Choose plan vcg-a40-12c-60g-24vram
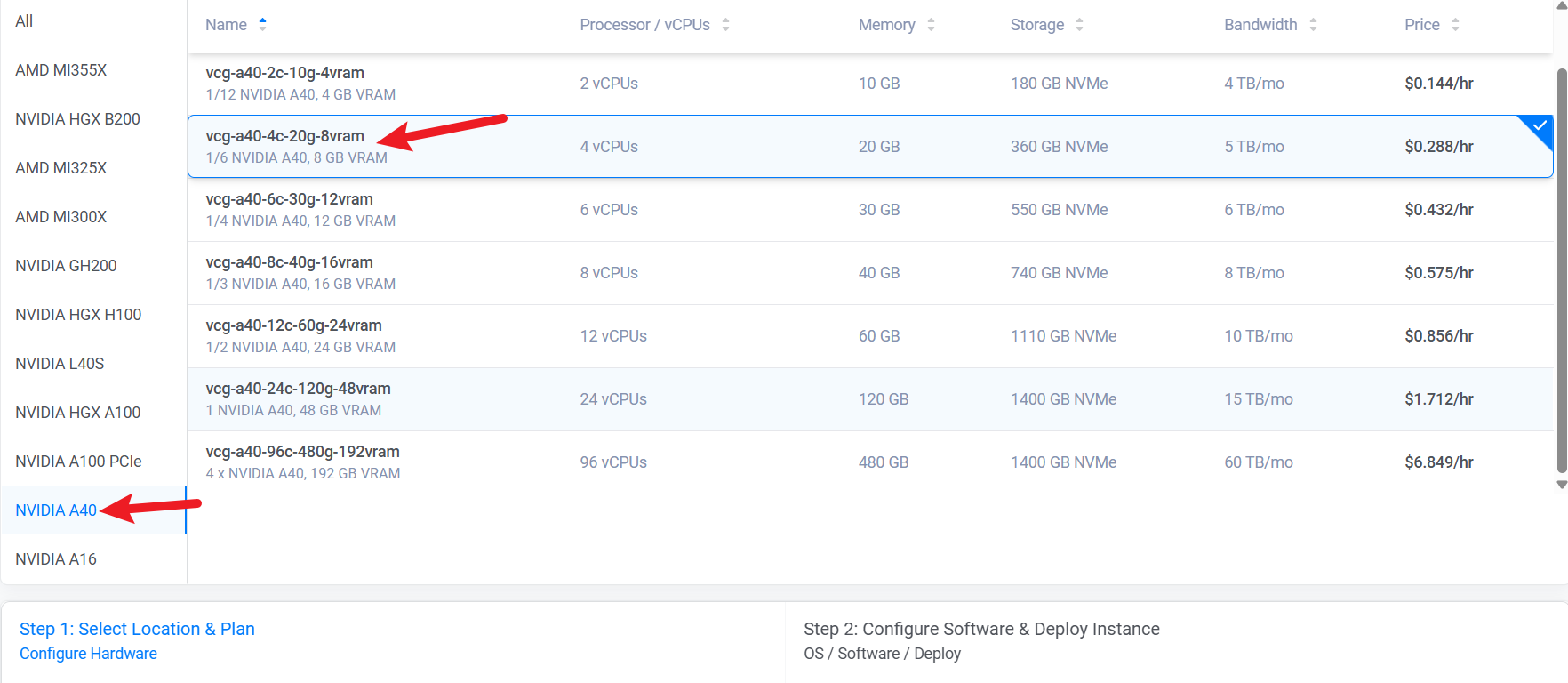 (870, 336)
